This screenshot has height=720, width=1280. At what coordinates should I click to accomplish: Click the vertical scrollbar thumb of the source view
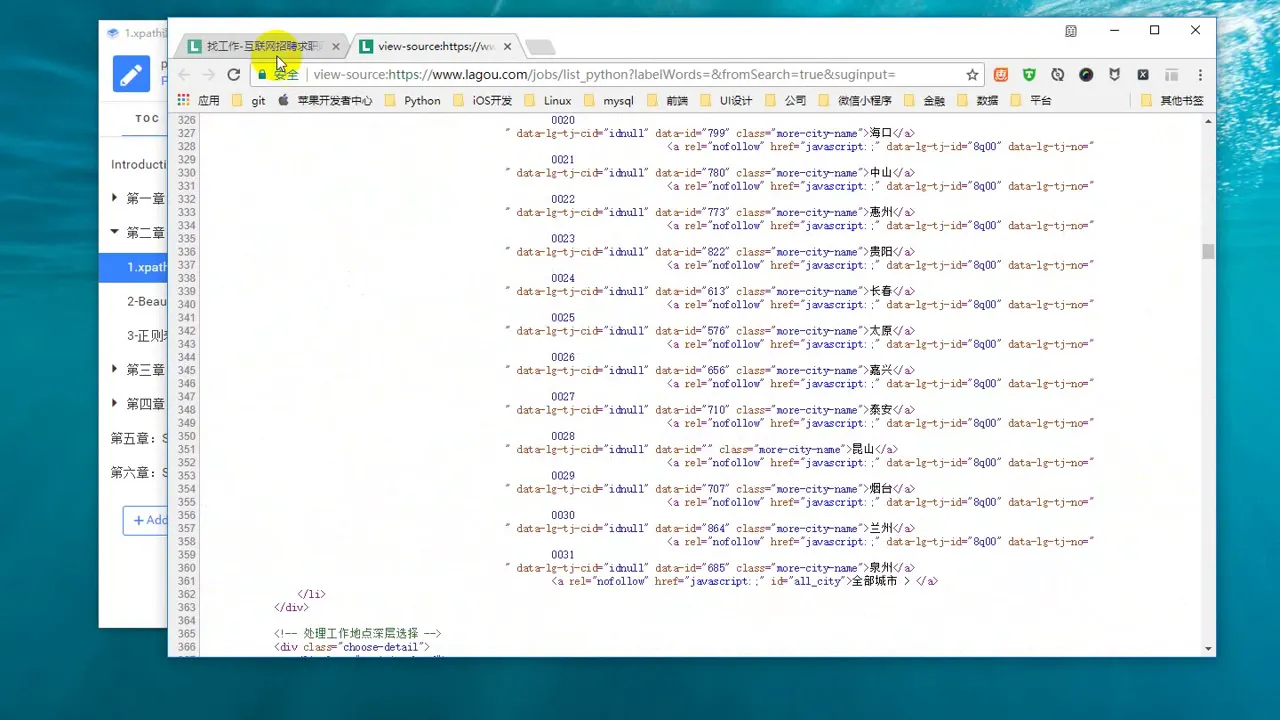1208,251
